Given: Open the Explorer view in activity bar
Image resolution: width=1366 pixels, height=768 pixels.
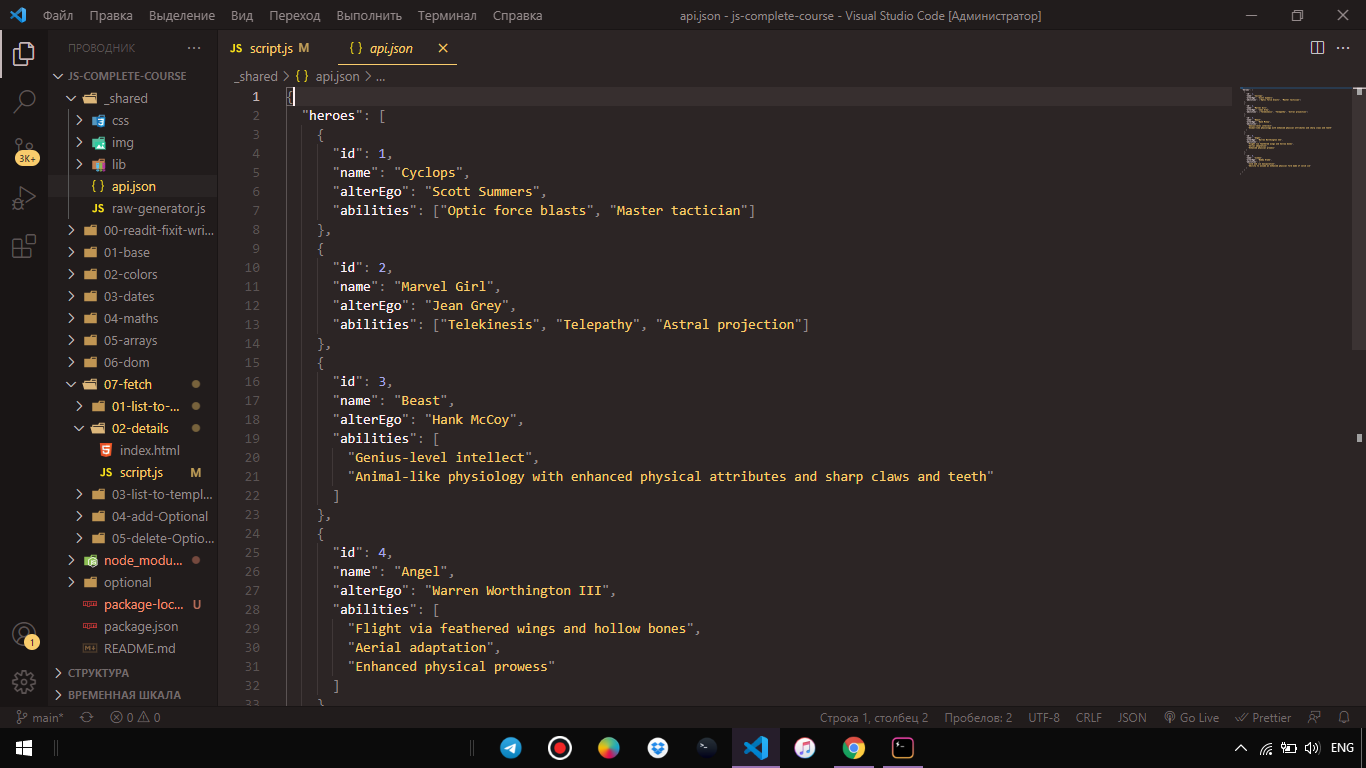Looking at the screenshot, I should [24, 54].
